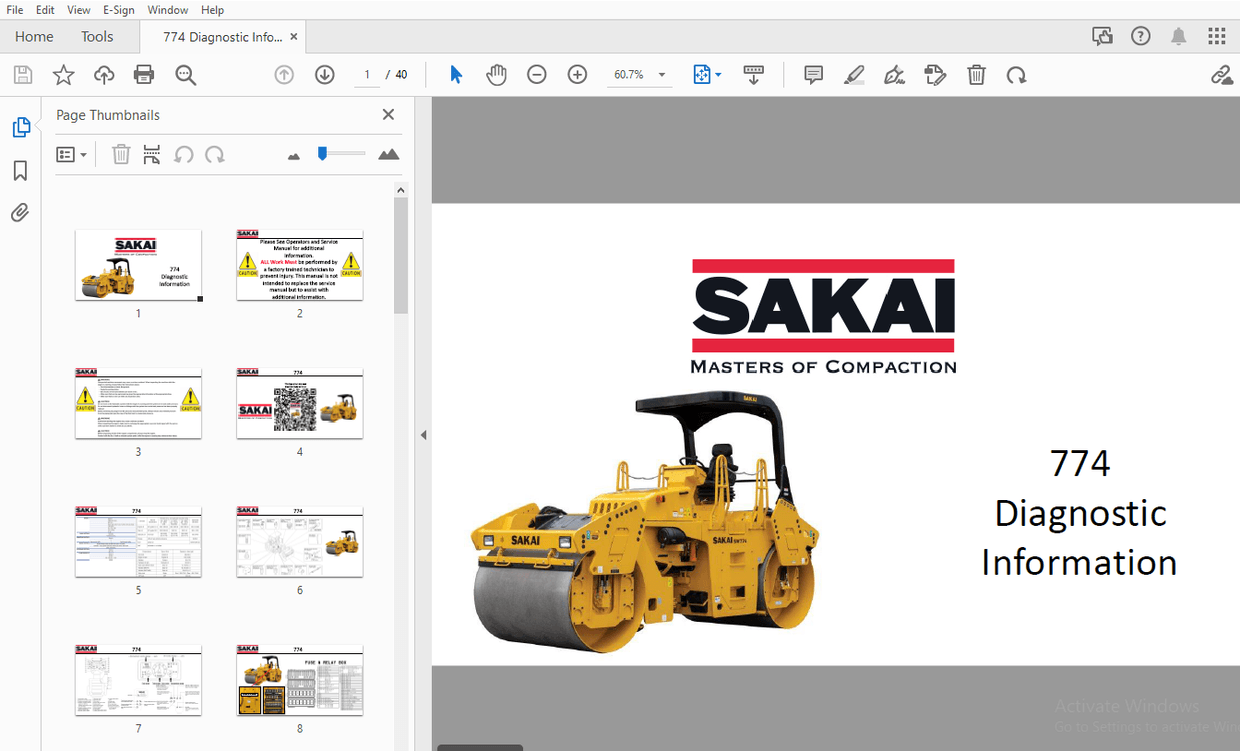
Task: Go to previous page arrow
Action: coord(284,75)
